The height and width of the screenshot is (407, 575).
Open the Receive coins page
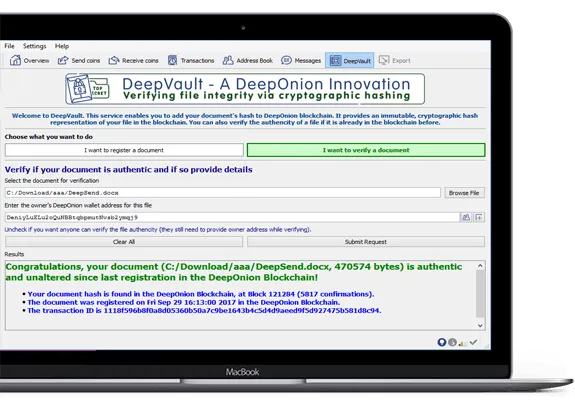click(133, 60)
